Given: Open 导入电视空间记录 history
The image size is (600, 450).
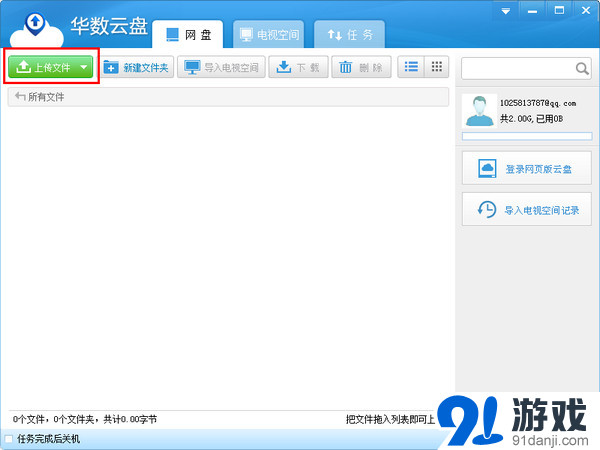Looking at the screenshot, I should (527, 210).
